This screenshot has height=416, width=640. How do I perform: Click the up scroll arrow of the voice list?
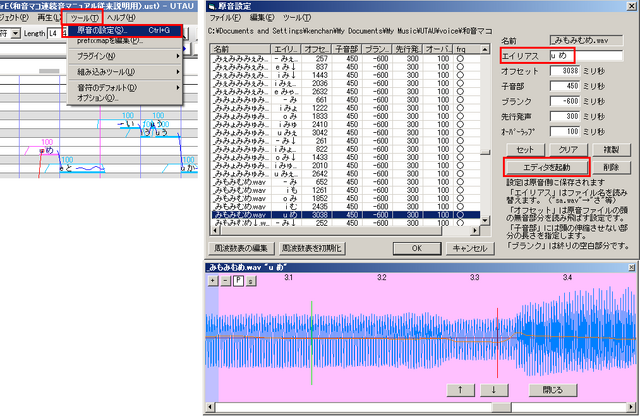pos(485,49)
